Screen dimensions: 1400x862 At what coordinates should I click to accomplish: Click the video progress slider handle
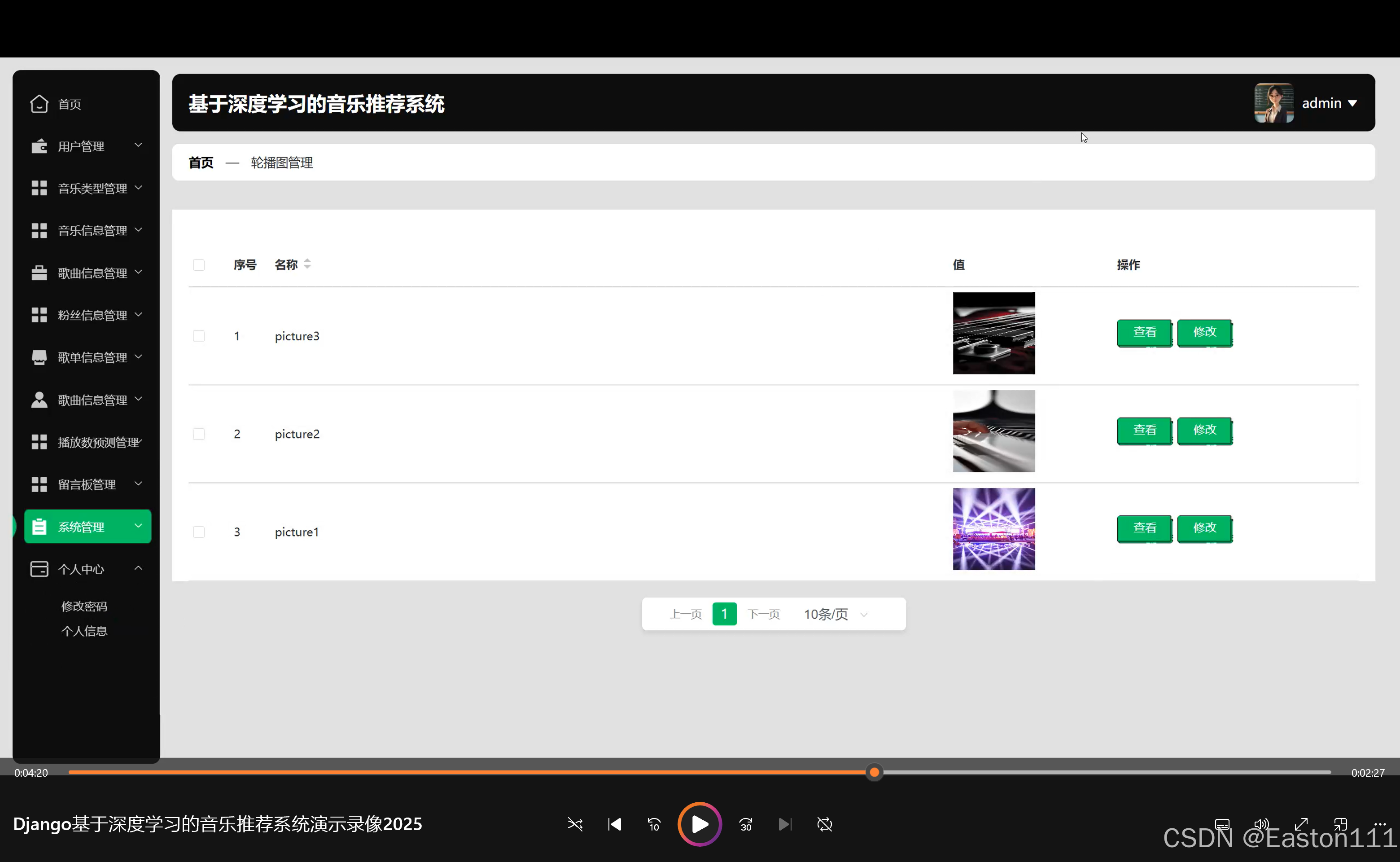coord(874,773)
